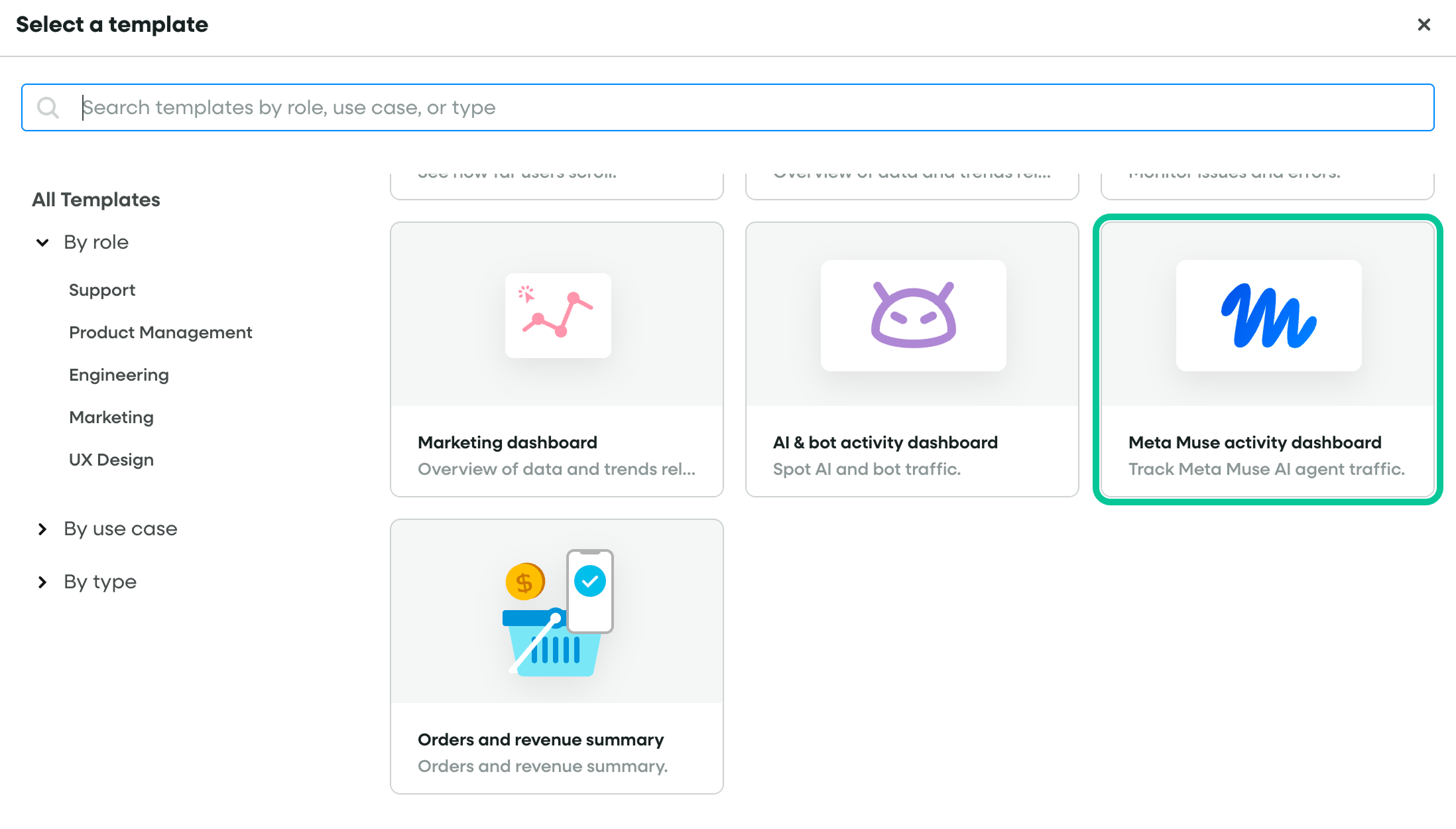Screen dimensions: 1456x829
Task: Expand the By use case section
Action: 42,529
